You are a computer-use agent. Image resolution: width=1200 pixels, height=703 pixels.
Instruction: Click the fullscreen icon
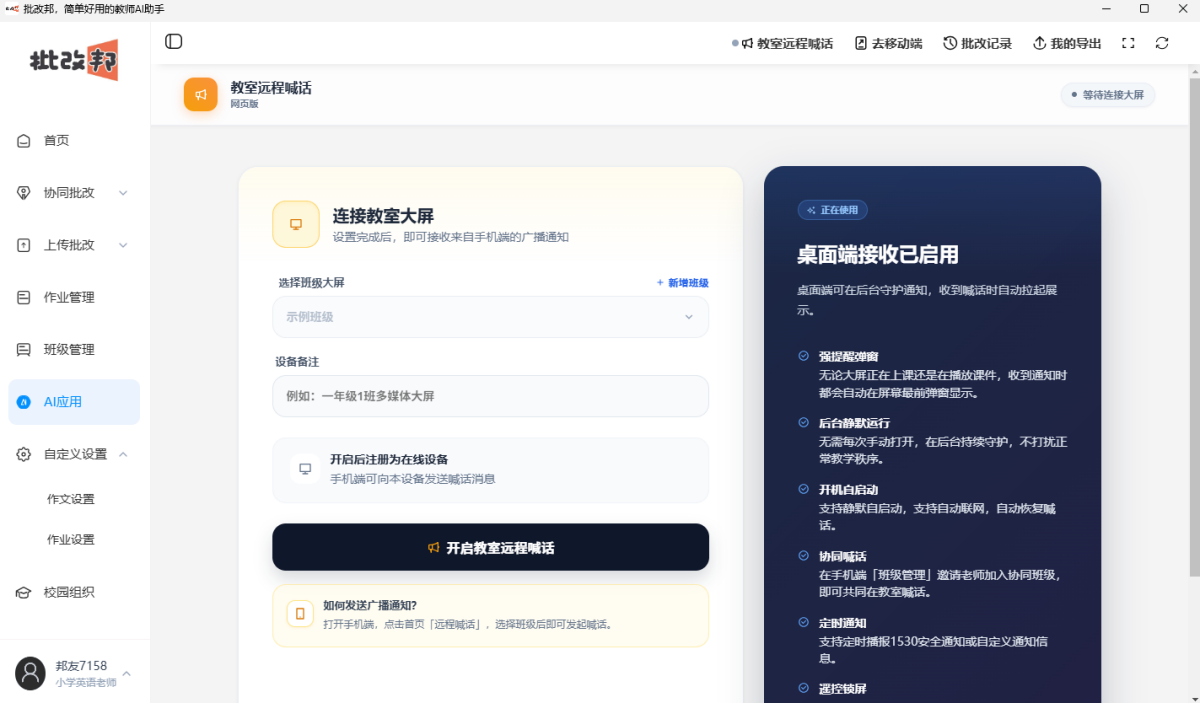click(x=1129, y=44)
